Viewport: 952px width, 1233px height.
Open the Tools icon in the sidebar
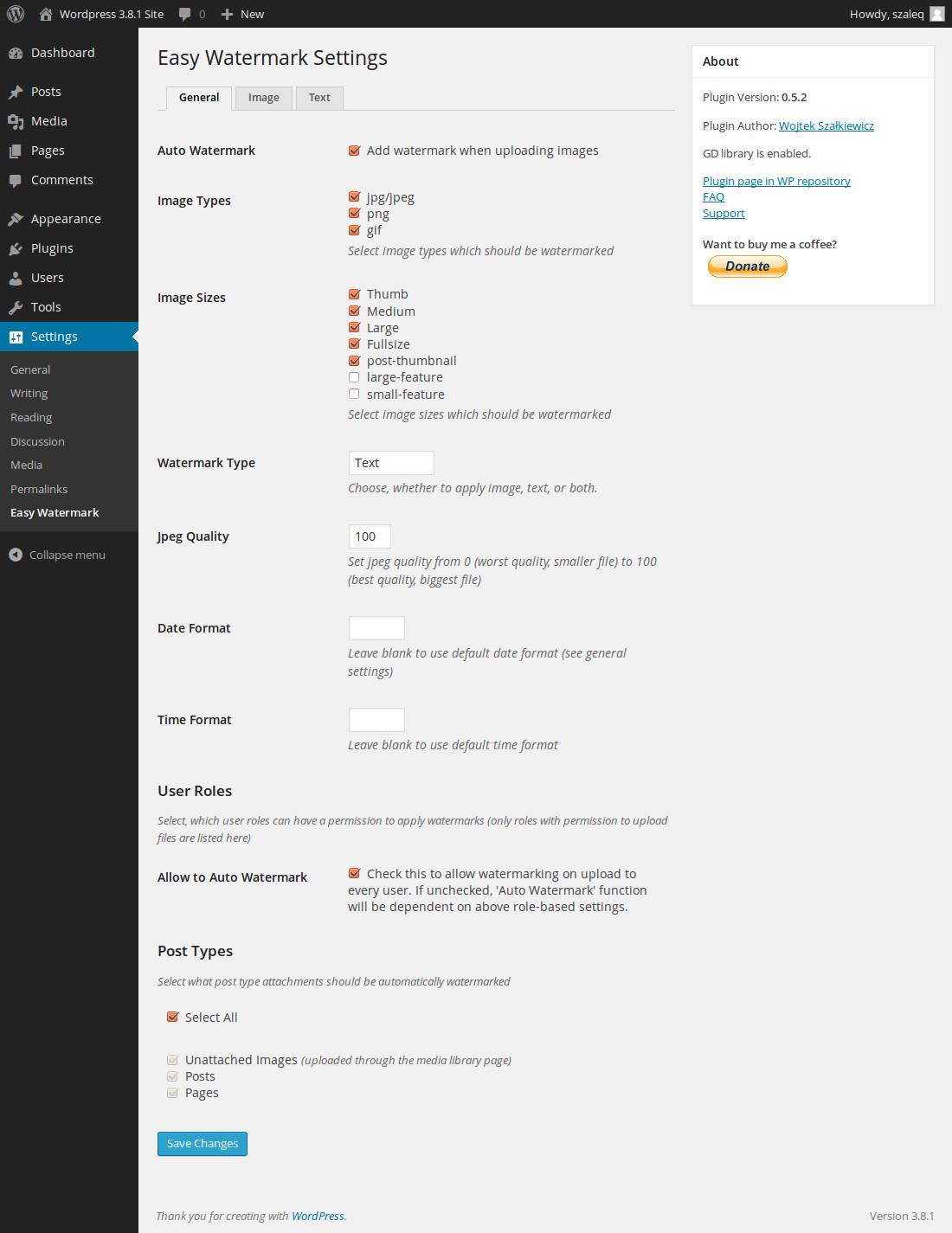[16, 307]
